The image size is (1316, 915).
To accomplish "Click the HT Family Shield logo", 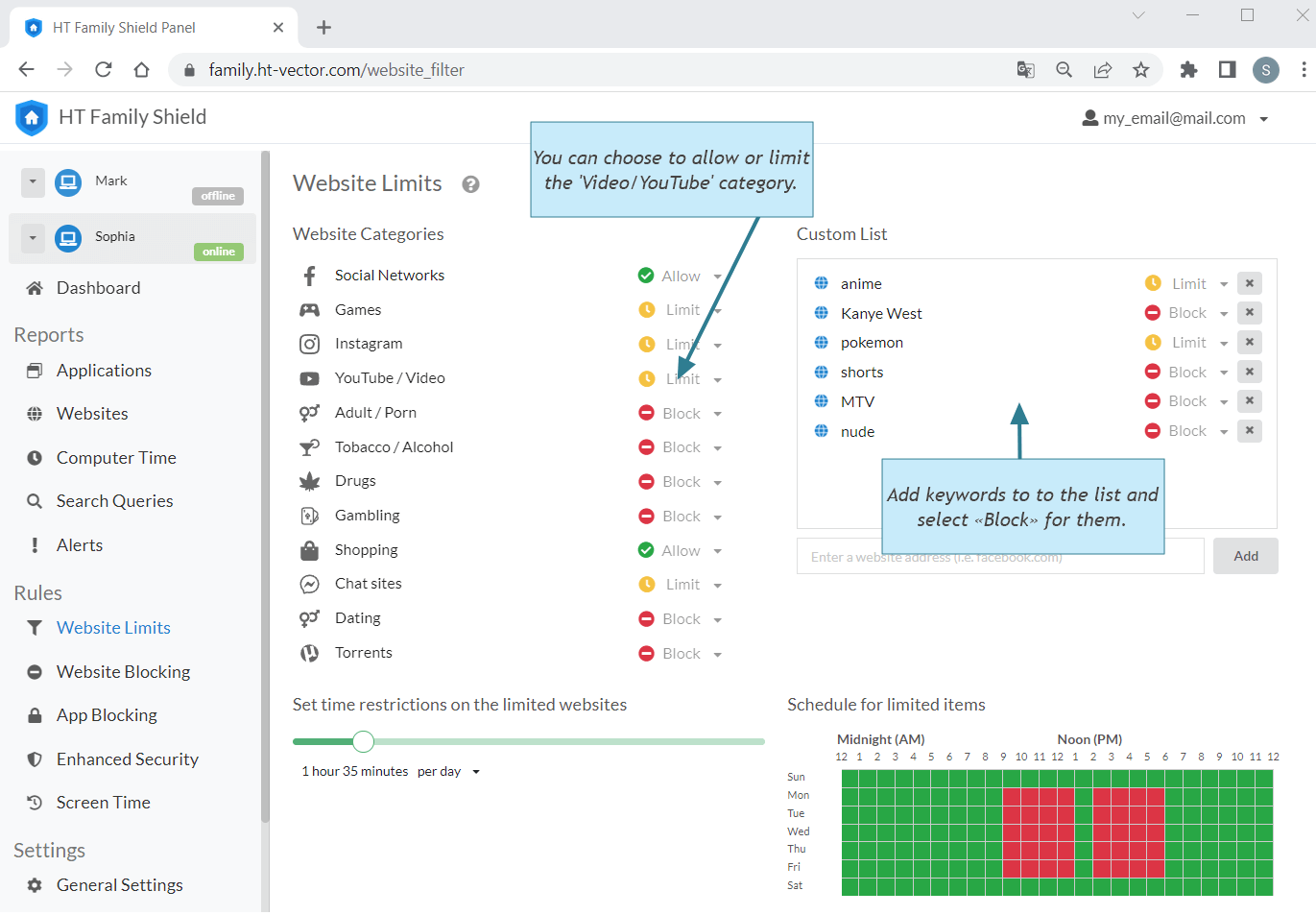I will pos(32,117).
